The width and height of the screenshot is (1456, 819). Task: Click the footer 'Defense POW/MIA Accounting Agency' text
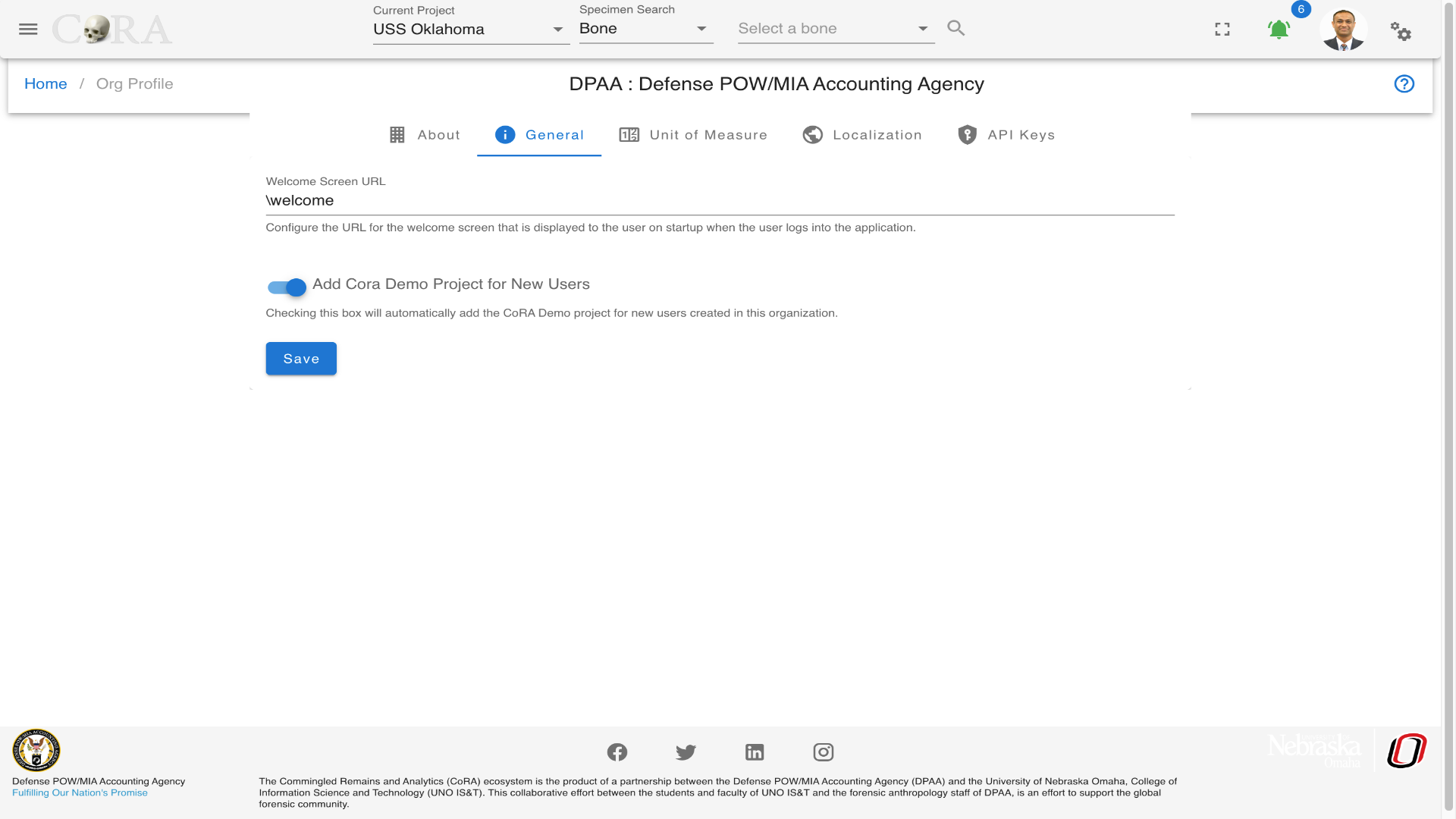99,781
